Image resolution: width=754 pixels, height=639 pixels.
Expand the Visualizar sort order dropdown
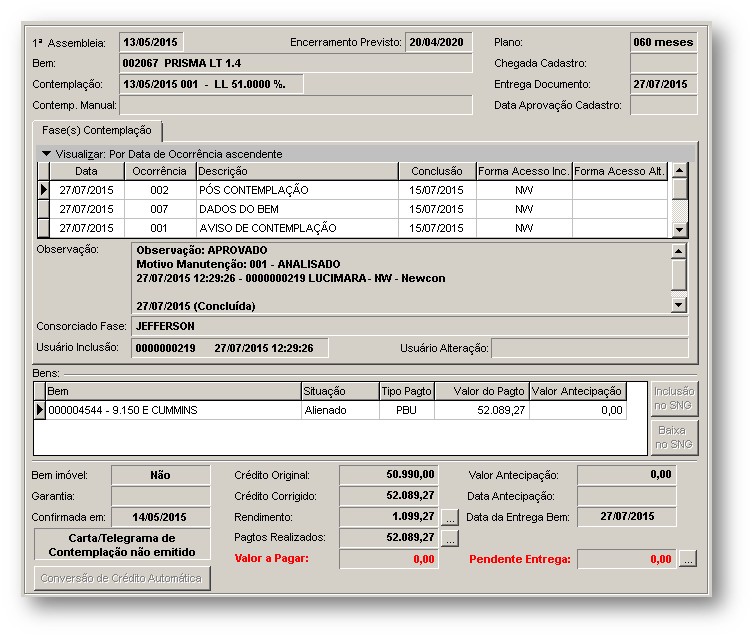(x=47, y=154)
